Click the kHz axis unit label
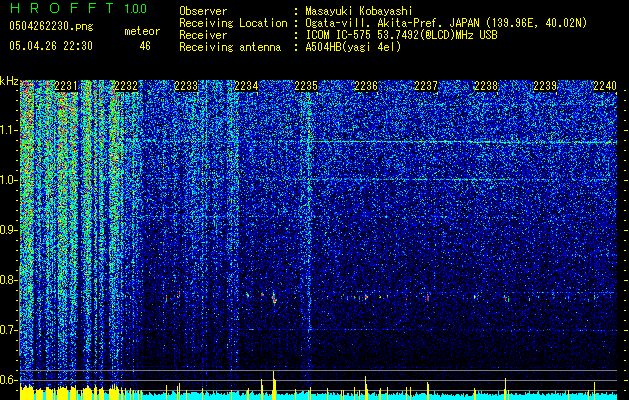The width and height of the screenshot is (629, 400). pyautogui.click(x=9, y=81)
